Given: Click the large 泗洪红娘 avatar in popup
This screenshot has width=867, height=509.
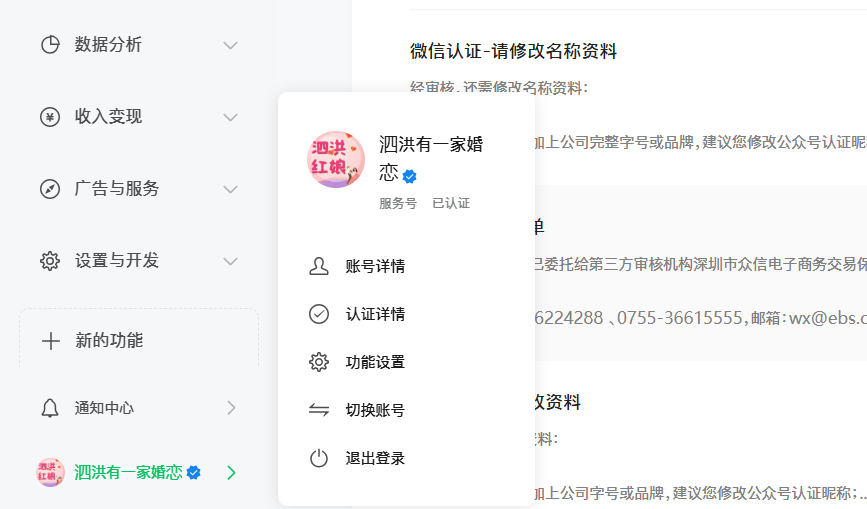Looking at the screenshot, I should pos(336,160).
